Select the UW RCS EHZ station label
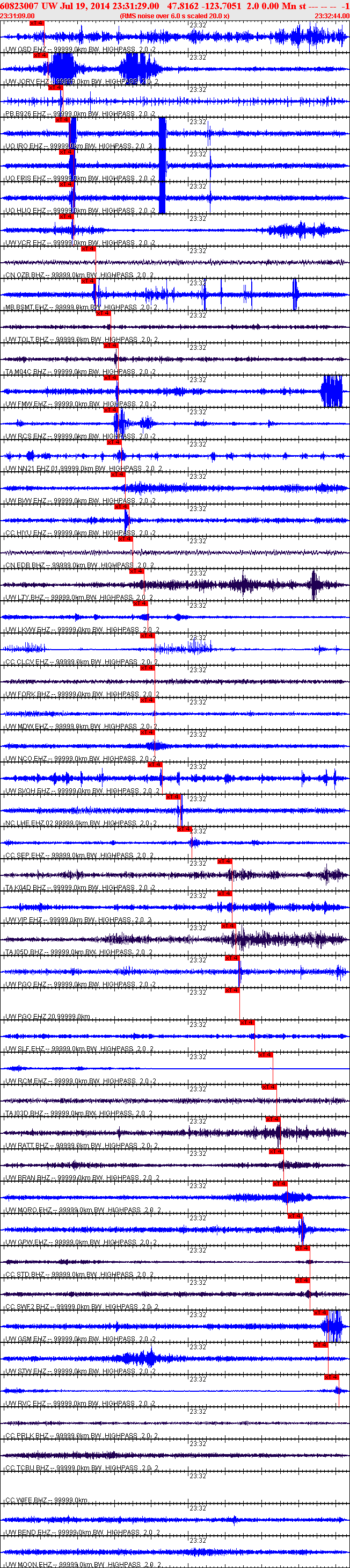 coord(81,436)
